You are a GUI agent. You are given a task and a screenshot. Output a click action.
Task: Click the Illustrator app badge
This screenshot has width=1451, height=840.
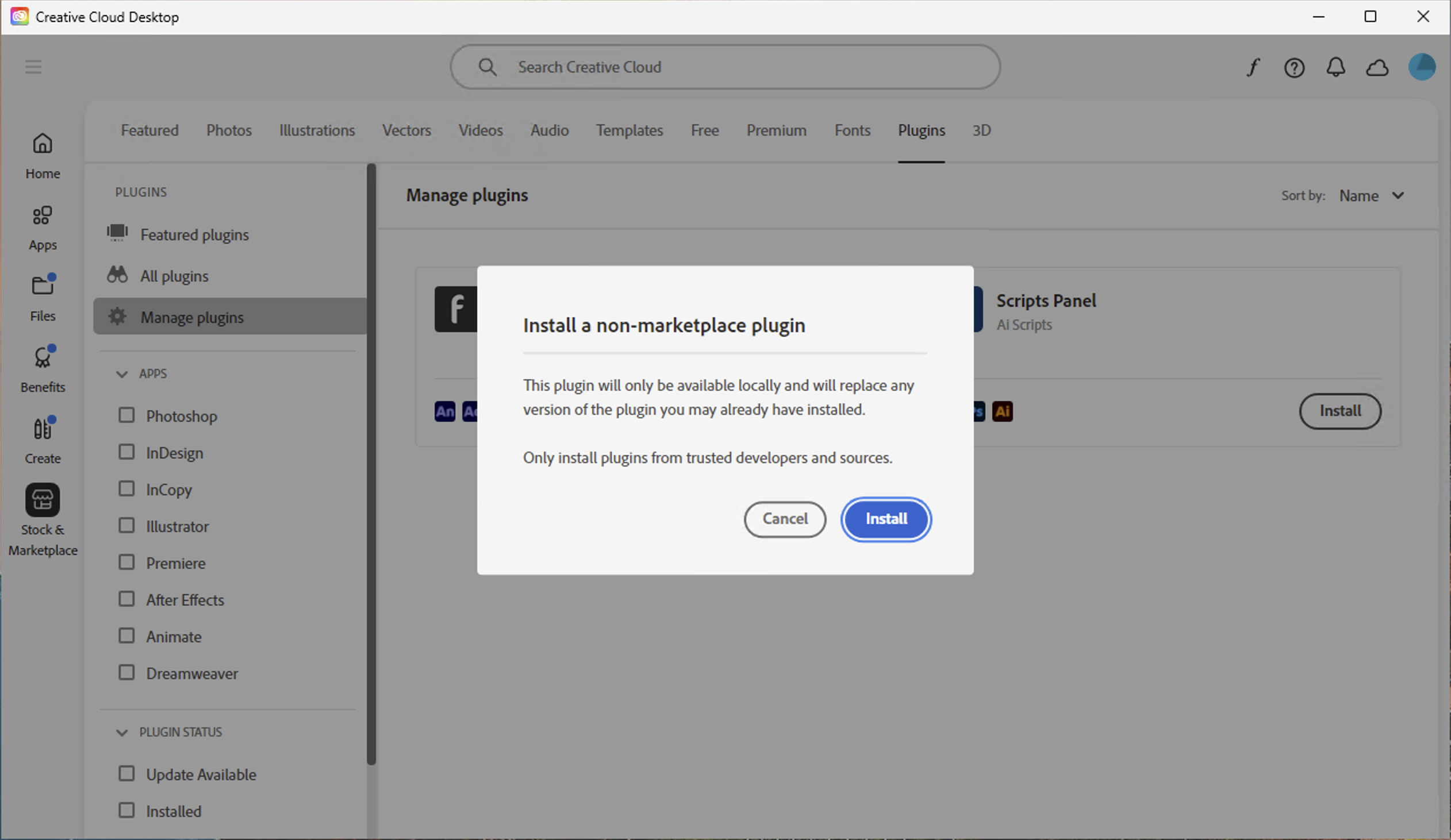[1002, 411]
